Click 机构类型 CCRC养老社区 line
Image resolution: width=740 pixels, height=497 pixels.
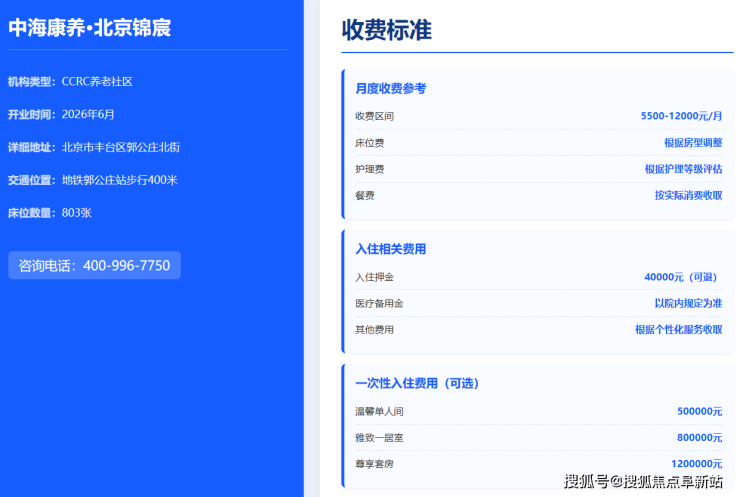coord(70,82)
